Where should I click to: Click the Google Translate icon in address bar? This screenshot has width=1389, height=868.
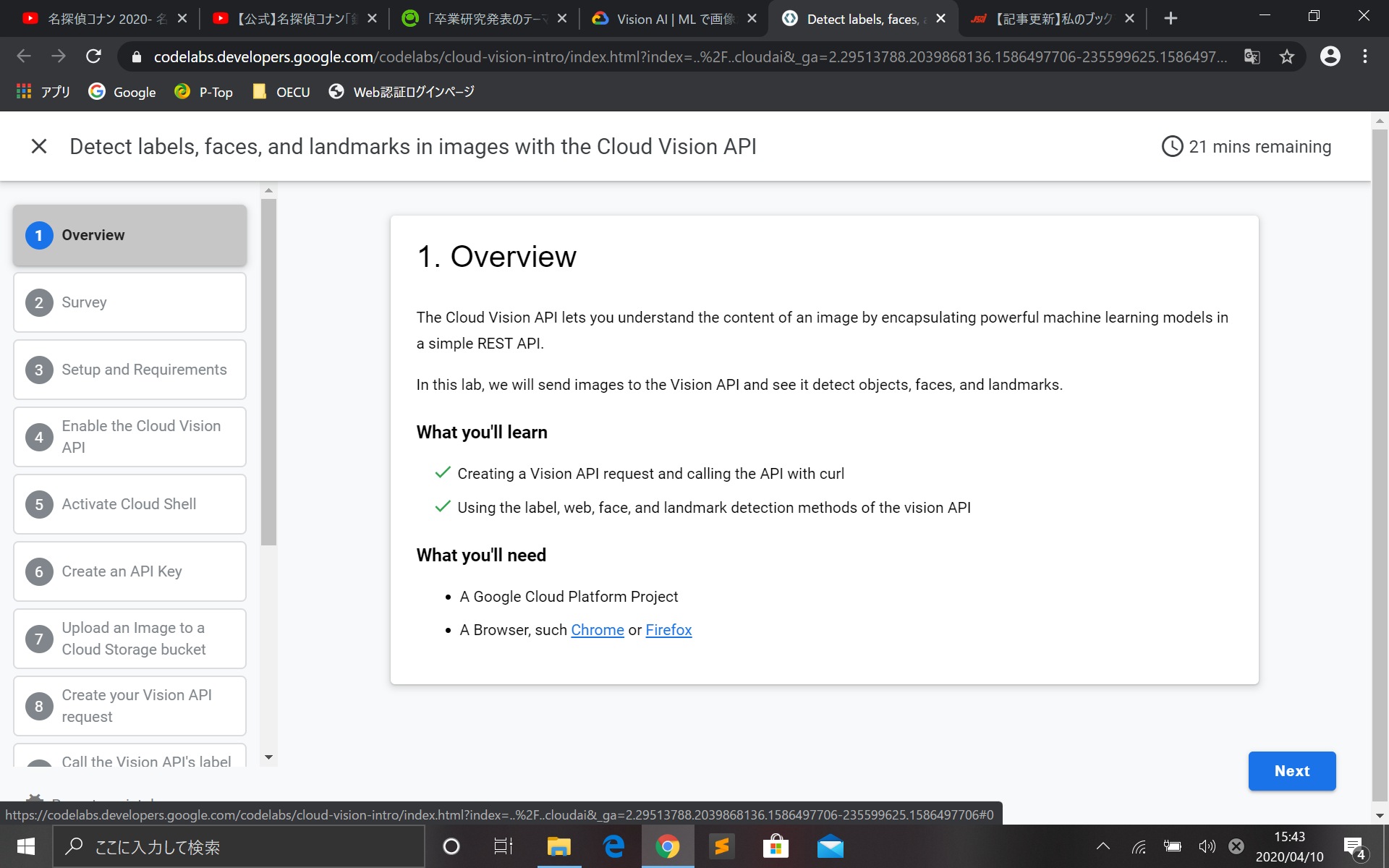pyautogui.click(x=1252, y=56)
